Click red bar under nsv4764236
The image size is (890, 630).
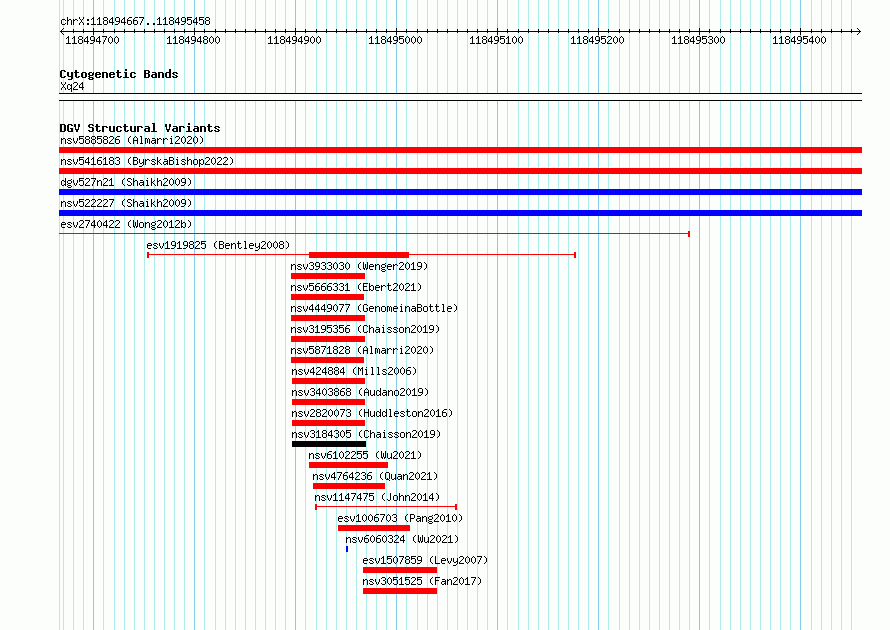tap(349, 486)
